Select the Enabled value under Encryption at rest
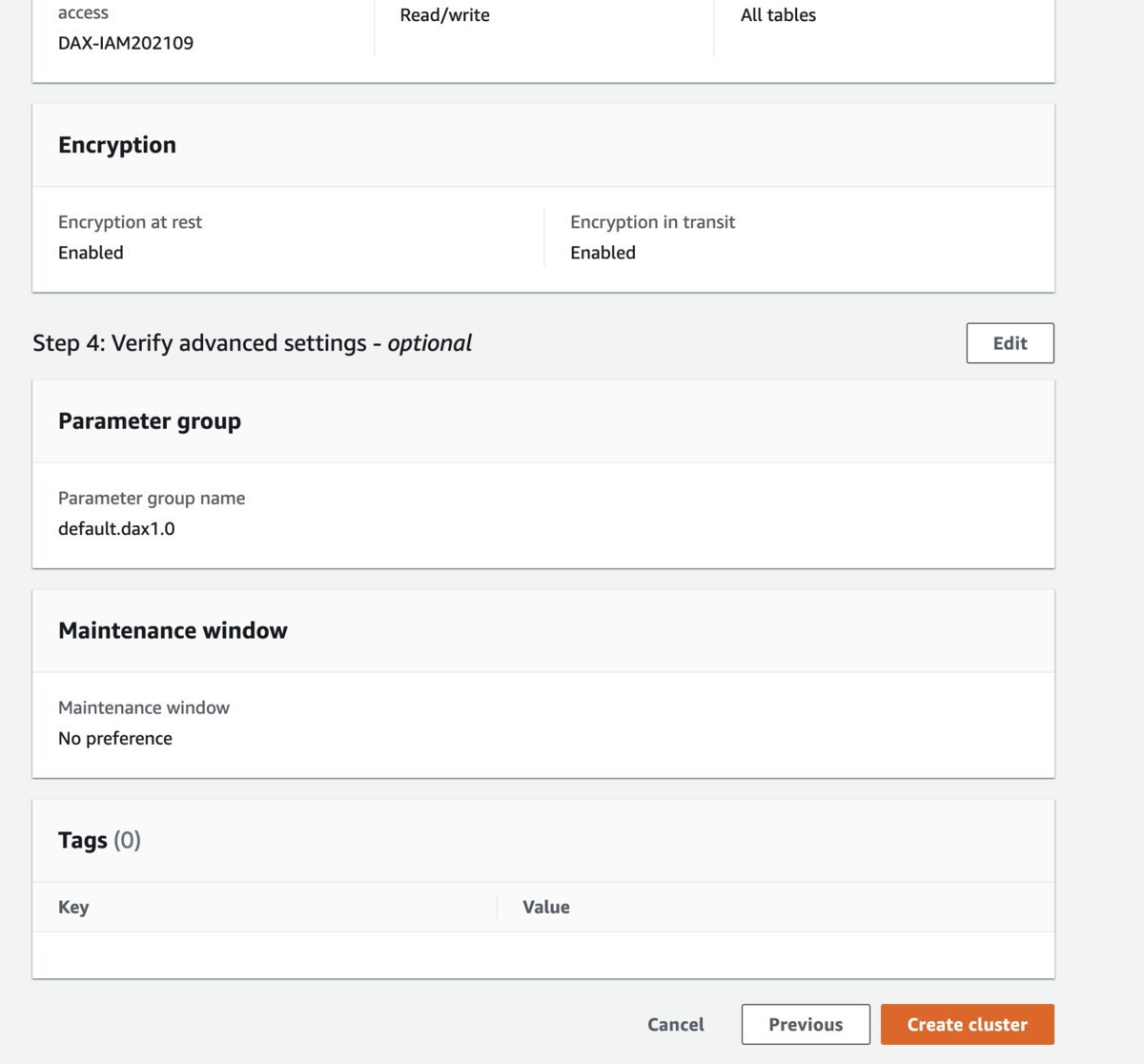This screenshot has width=1144, height=1064. tap(91, 253)
